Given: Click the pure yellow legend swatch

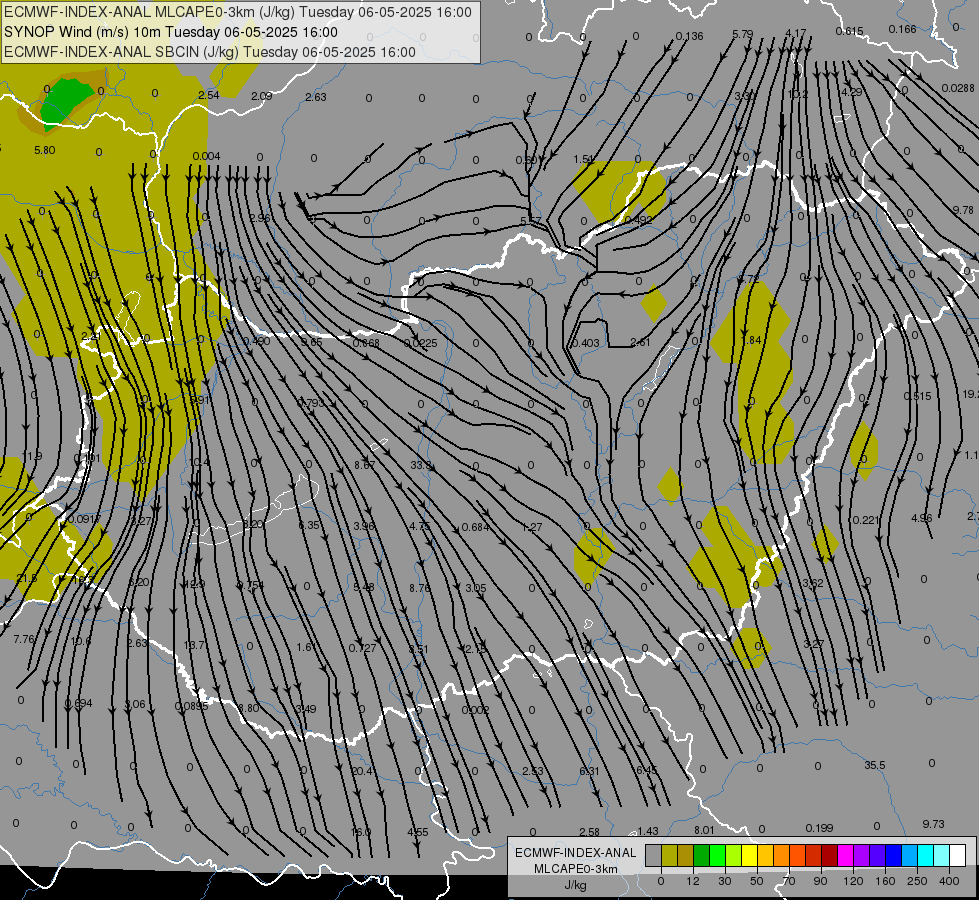Looking at the screenshot, I should click(x=750, y=855).
